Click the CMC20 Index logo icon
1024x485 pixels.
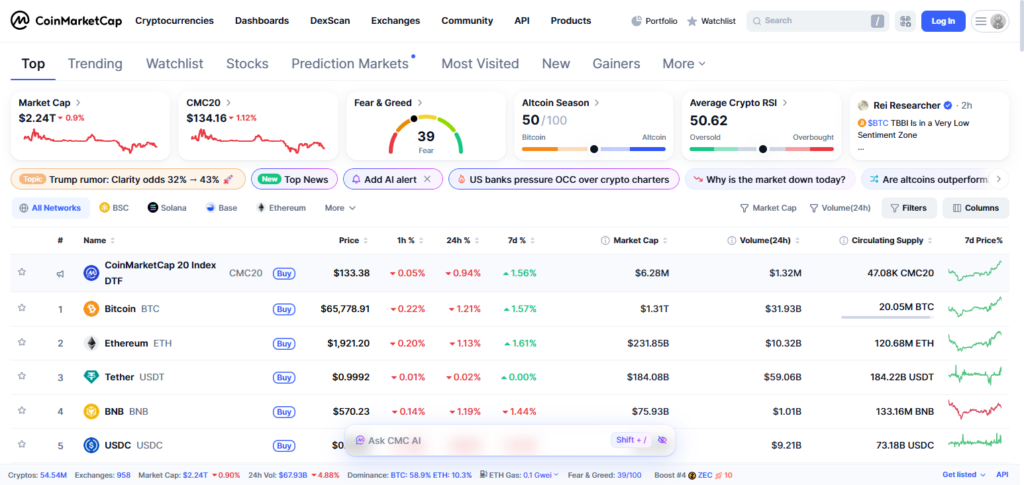(91, 273)
